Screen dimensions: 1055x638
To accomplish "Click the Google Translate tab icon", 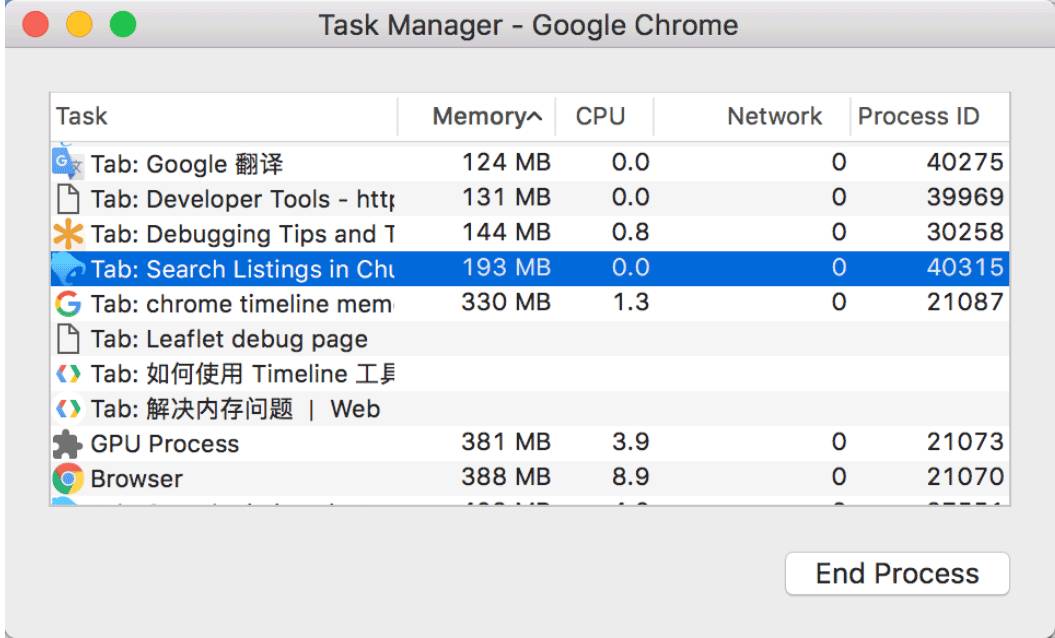I will [66, 163].
